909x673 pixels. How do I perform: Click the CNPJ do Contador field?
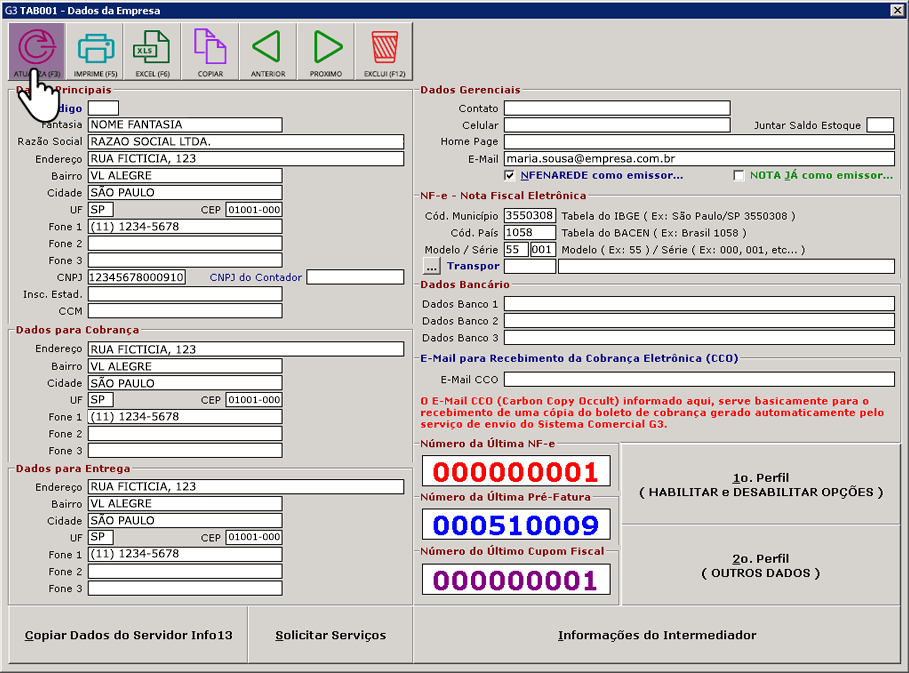[x=354, y=277]
